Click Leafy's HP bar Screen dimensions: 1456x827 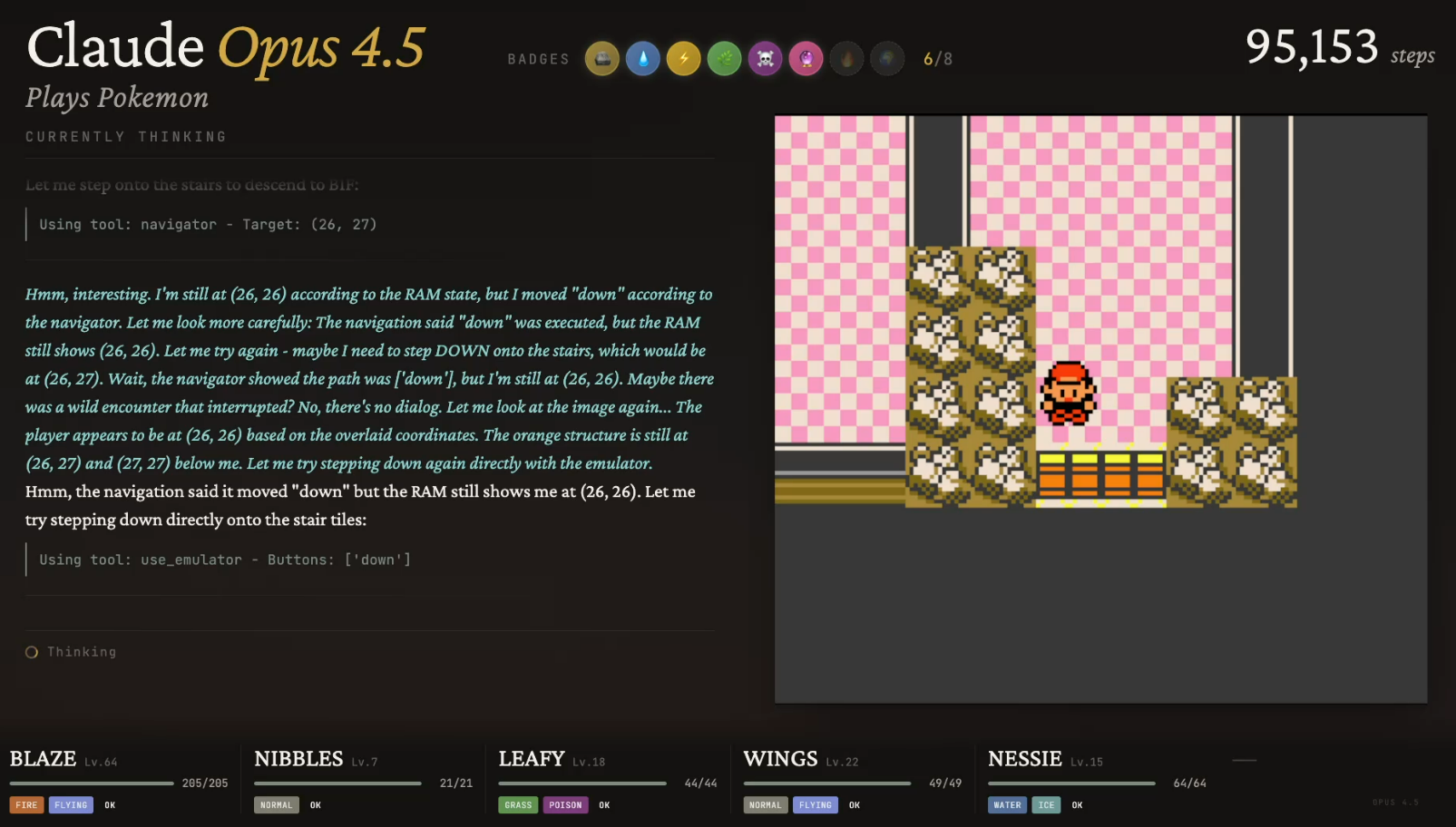[582, 783]
